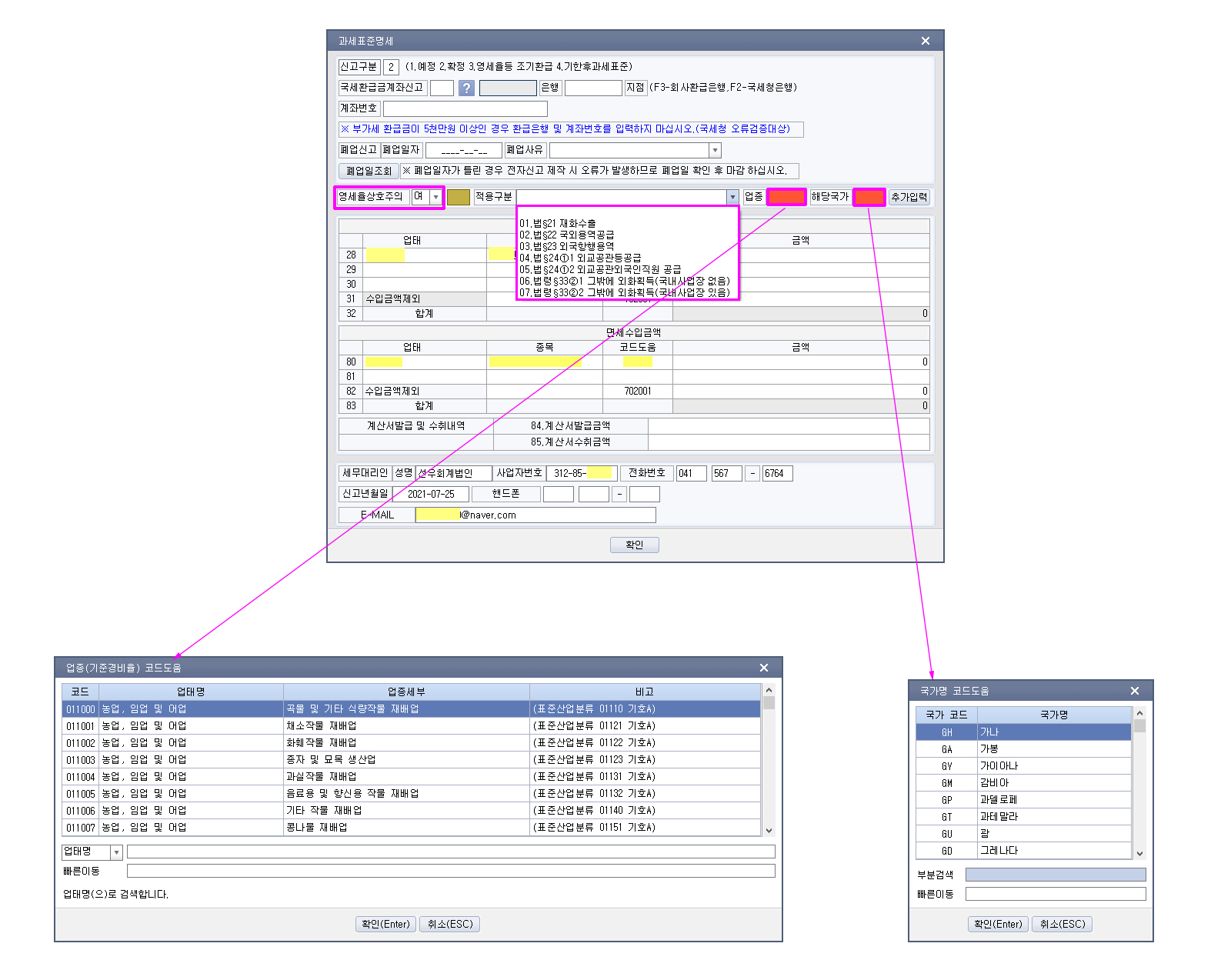Click the 추가입력 button
1231x980 pixels.
(909, 197)
